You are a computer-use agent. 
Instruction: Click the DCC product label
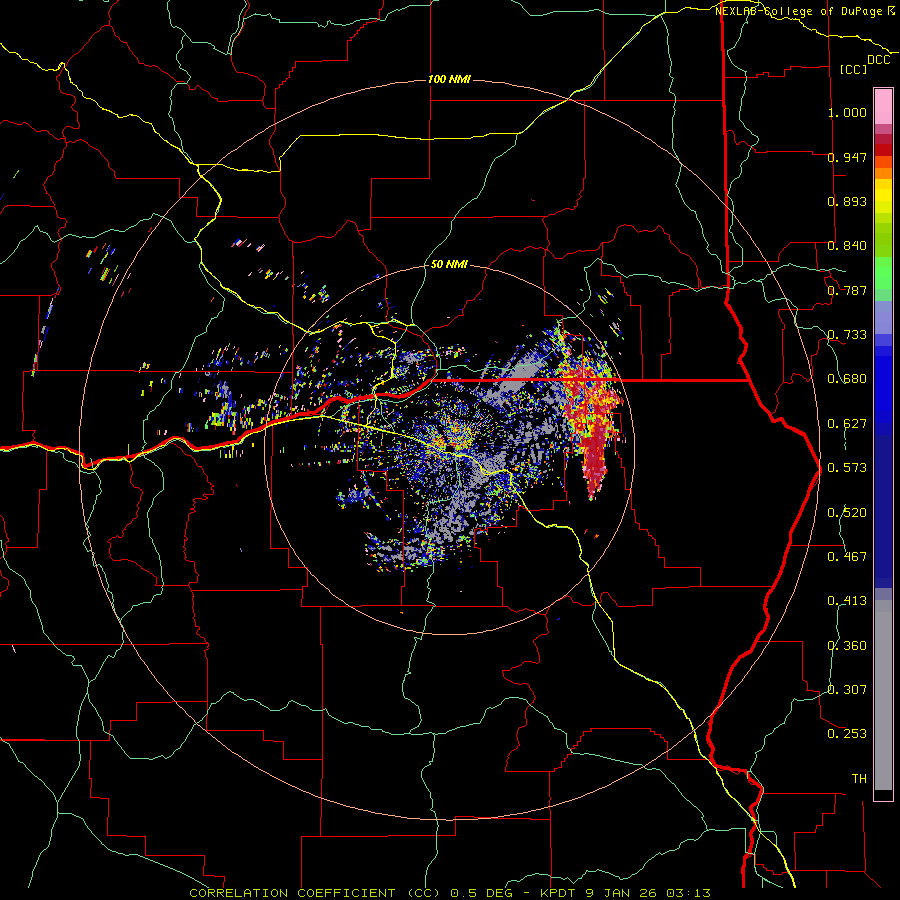click(x=879, y=60)
